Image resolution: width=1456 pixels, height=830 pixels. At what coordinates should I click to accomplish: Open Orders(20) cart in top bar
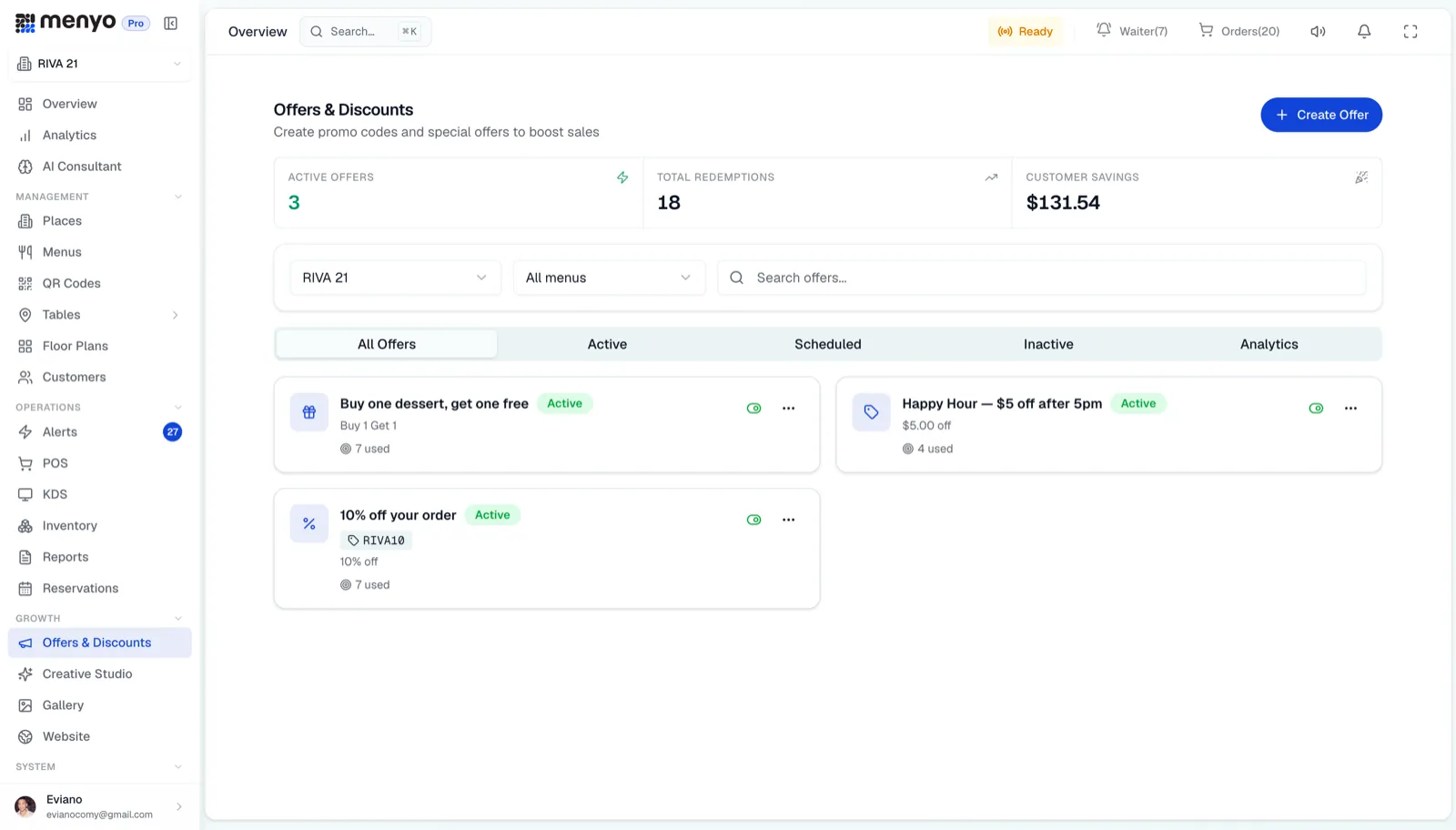pyautogui.click(x=1239, y=31)
